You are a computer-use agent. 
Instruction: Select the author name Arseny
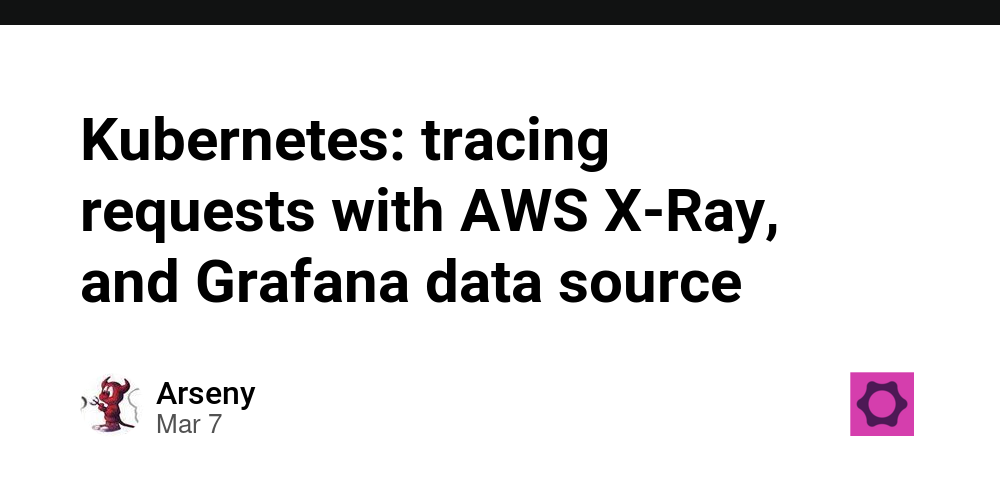205,393
